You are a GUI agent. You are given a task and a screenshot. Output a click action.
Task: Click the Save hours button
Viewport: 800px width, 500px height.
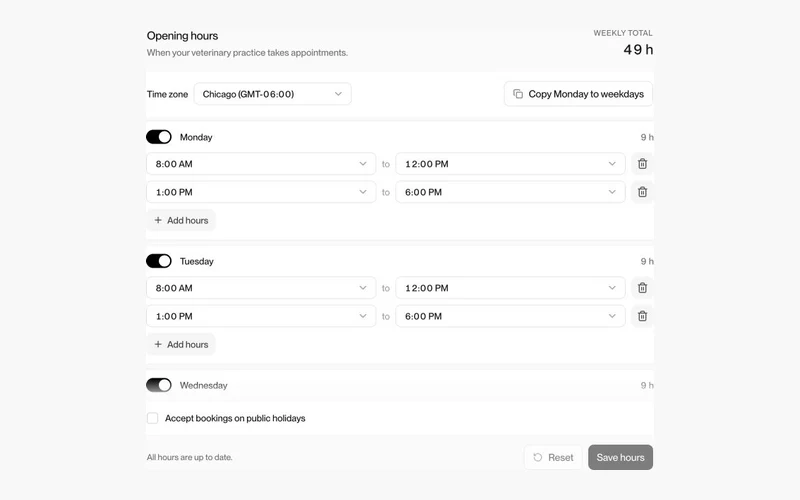pyautogui.click(x=620, y=457)
